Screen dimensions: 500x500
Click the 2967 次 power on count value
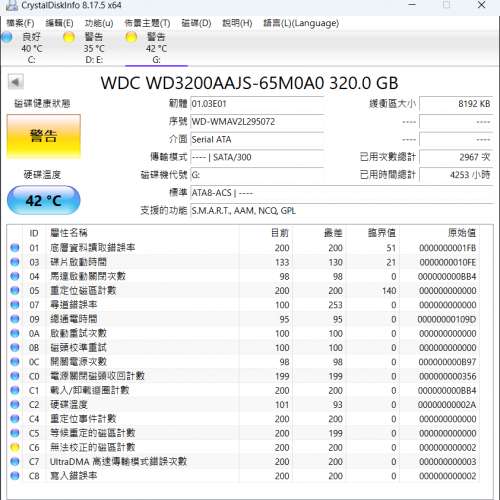point(456,157)
